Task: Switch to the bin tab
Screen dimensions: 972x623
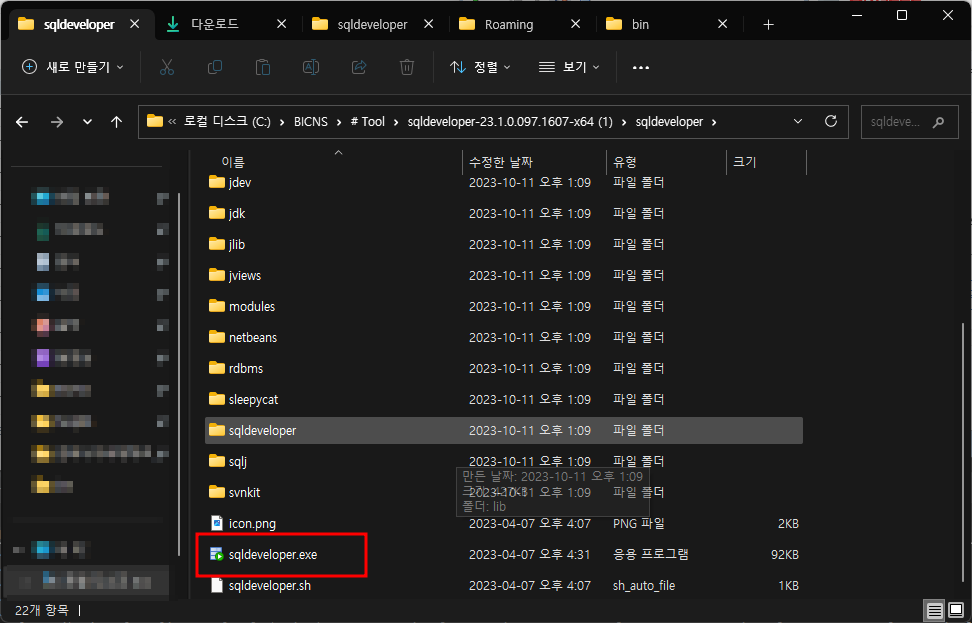Action: (x=640, y=25)
